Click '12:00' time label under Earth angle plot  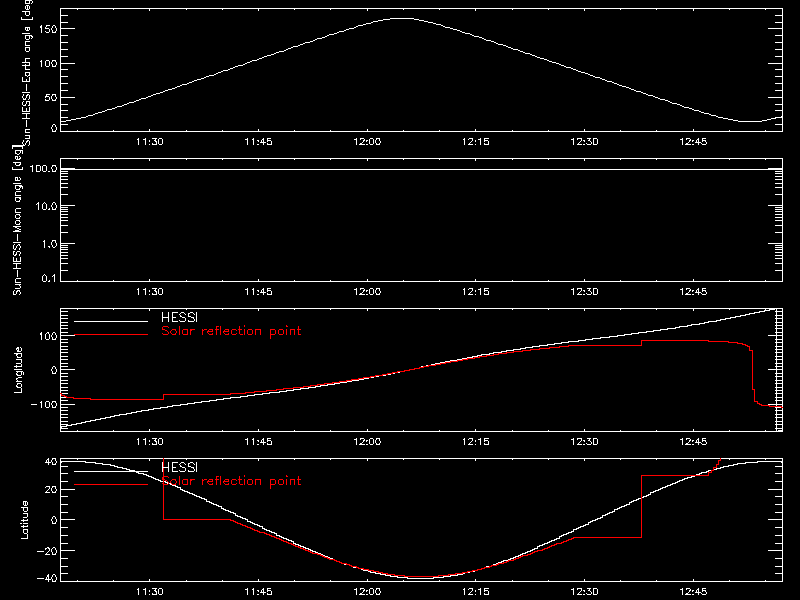click(x=367, y=142)
